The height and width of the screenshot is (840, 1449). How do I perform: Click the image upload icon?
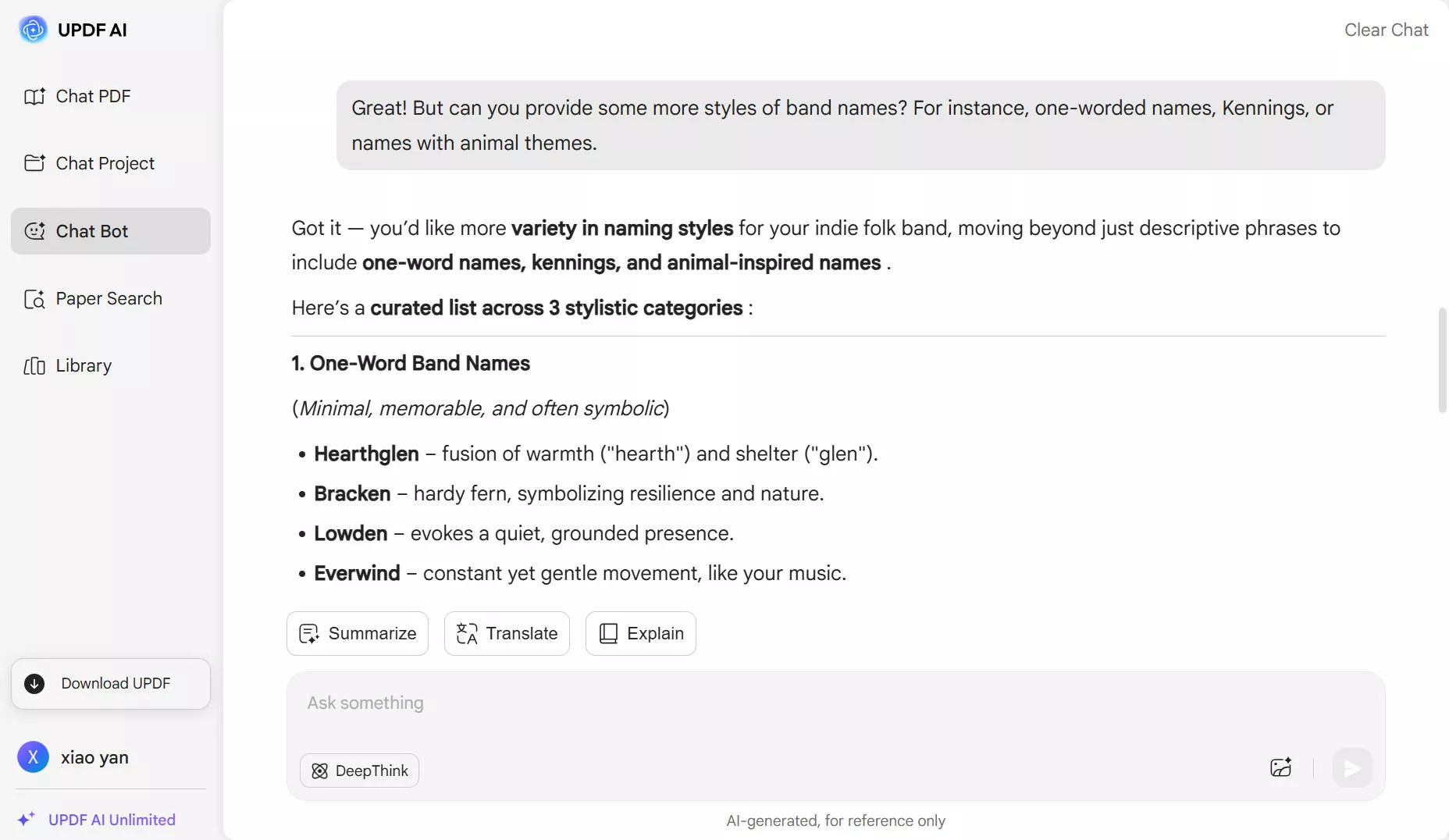tap(1280, 768)
